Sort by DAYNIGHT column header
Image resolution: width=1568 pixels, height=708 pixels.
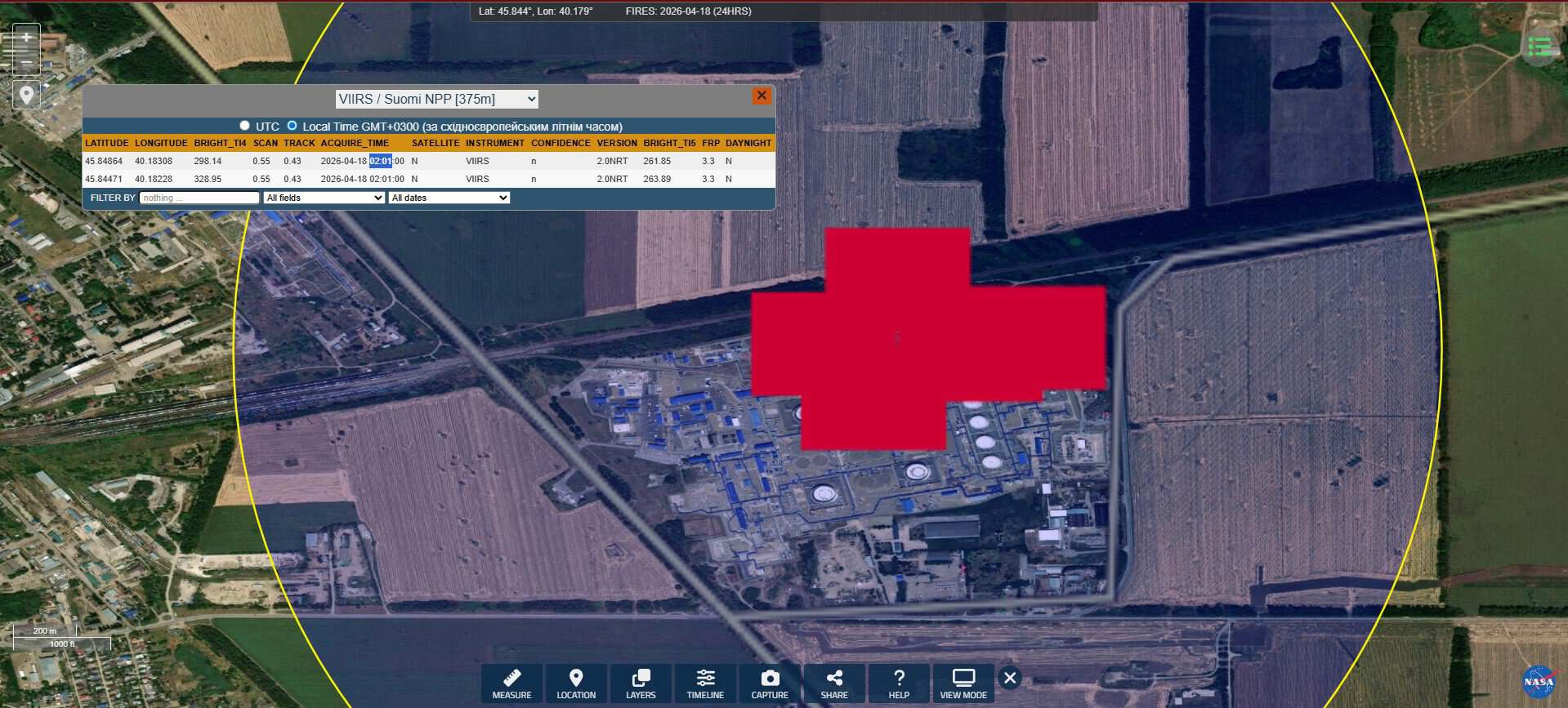(748, 143)
